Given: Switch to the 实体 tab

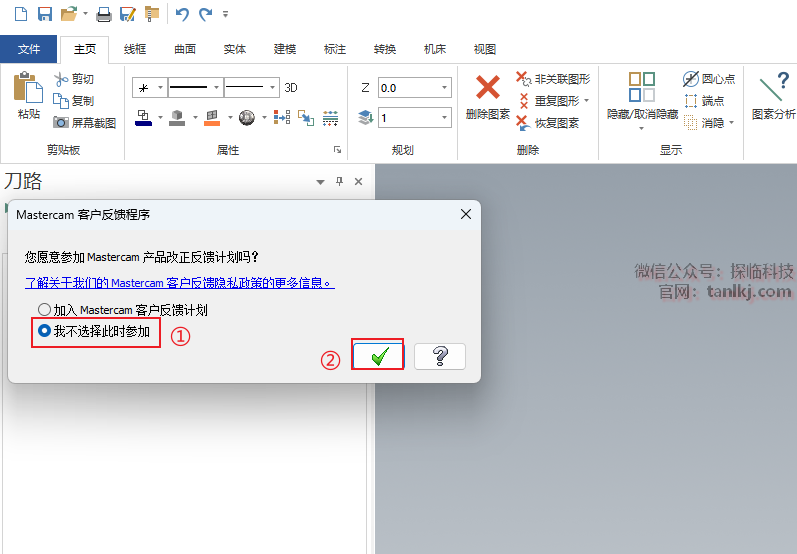Looking at the screenshot, I should pyautogui.click(x=235, y=49).
